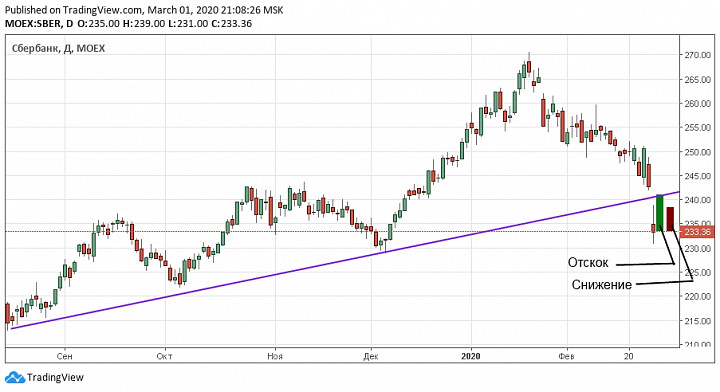Click the 233.36 current price label

[697, 232]
